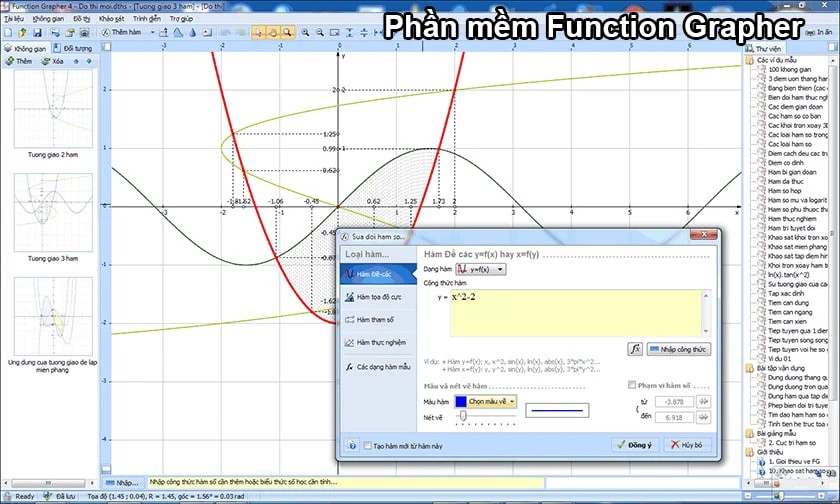Open the Trợ giúp menu
The width and height of the screenshot is (840, 504).
pyautogui.click(x=181, y=19)
